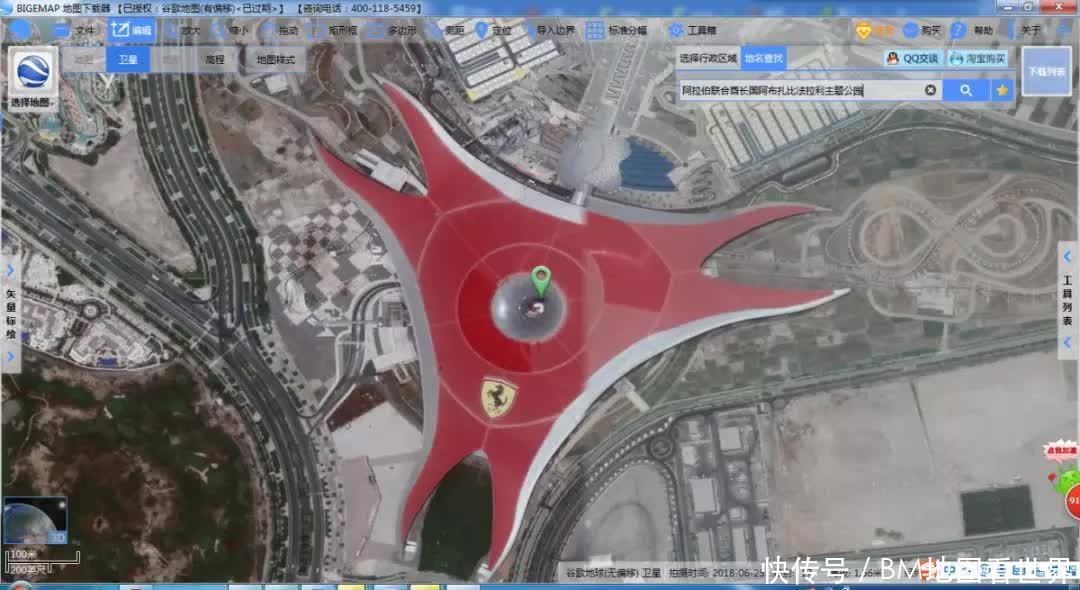This screenshot has width=1080, height=590.
Task: Click the green location pin on map
Action: pyautogui.click(x=541, y=280)
